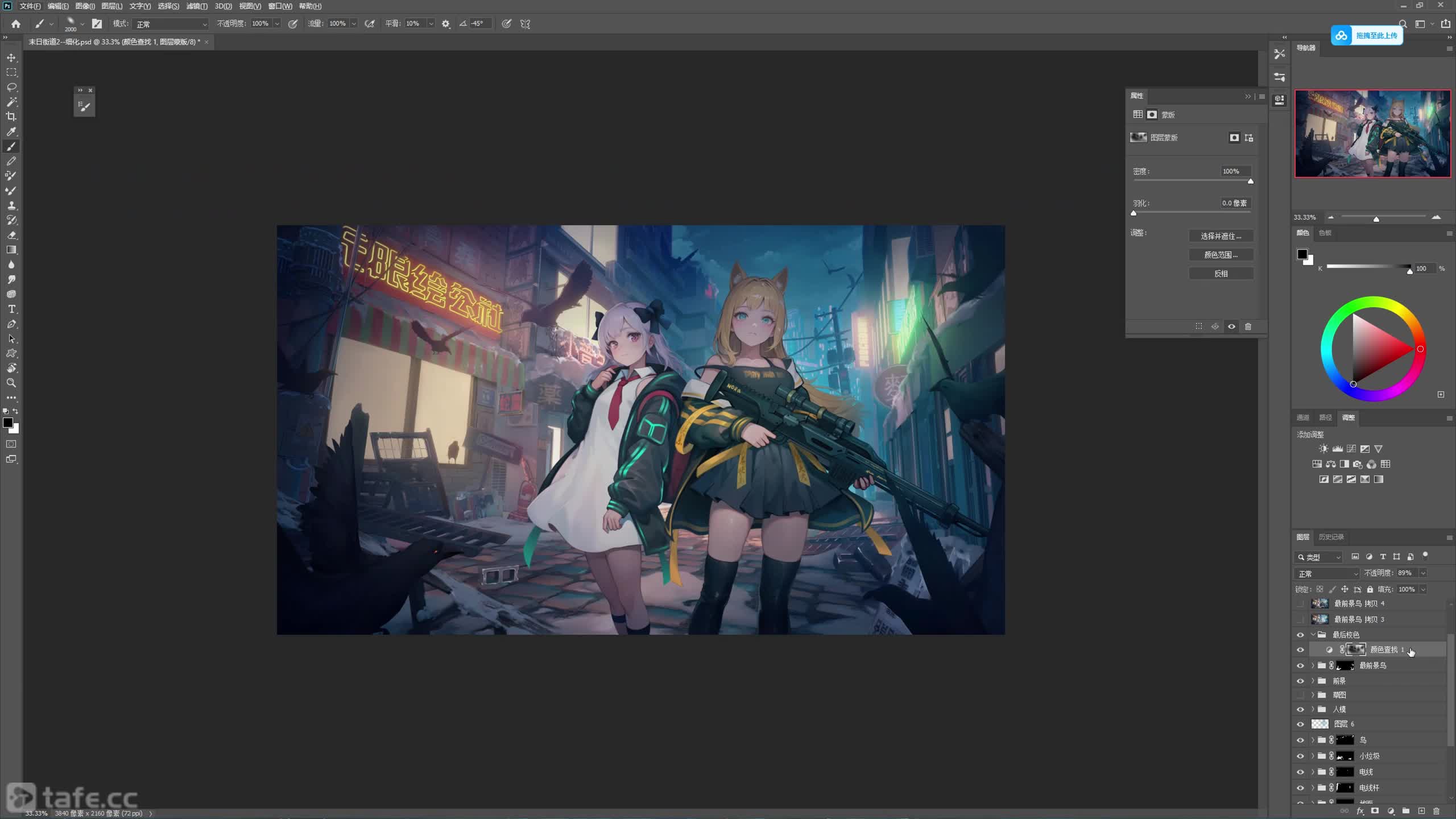
Task: Toggle mask visibility eye in Properties panel
Action: (1231, 326)
